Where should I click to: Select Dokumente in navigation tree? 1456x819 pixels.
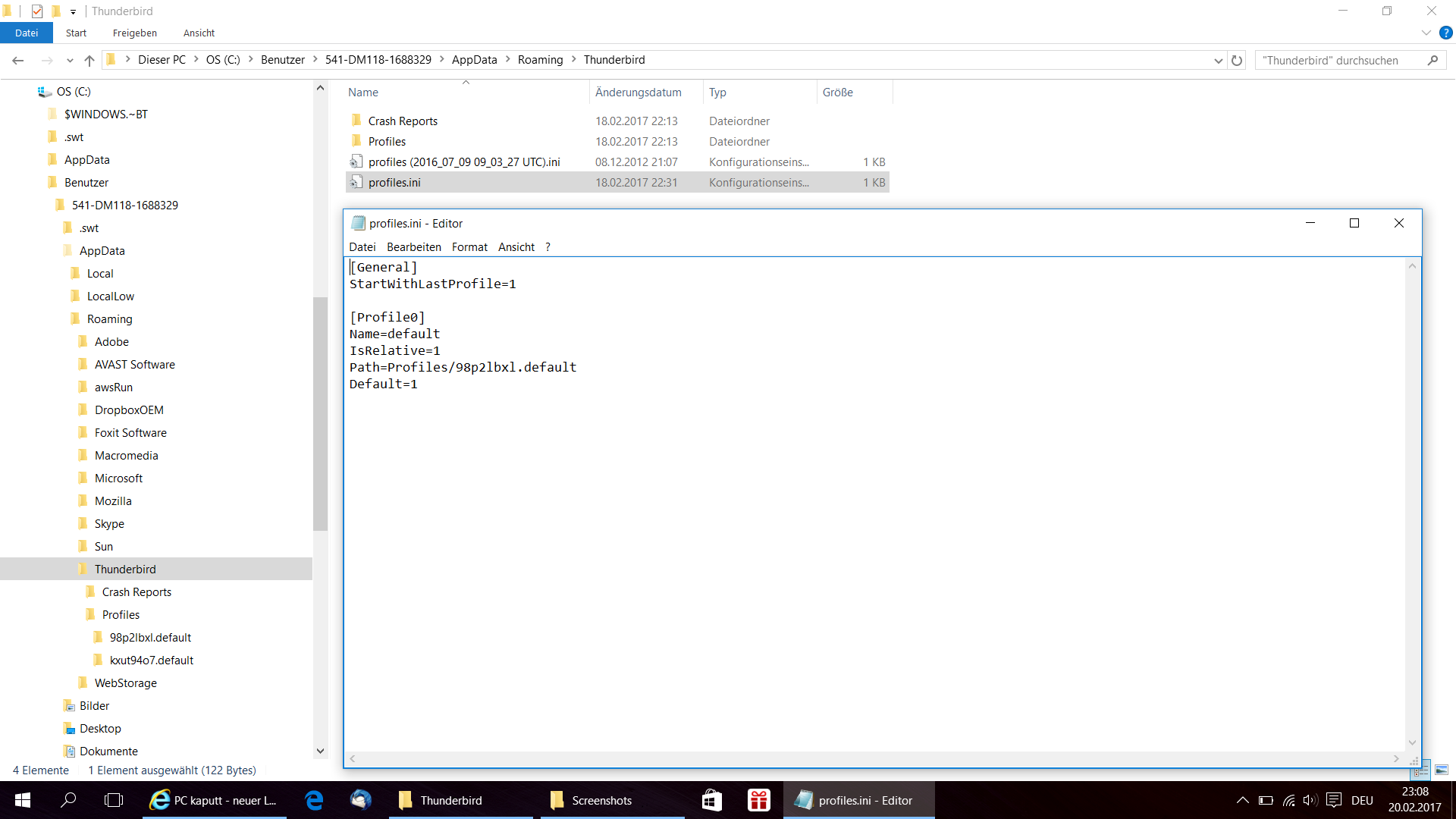click(108, 751)
